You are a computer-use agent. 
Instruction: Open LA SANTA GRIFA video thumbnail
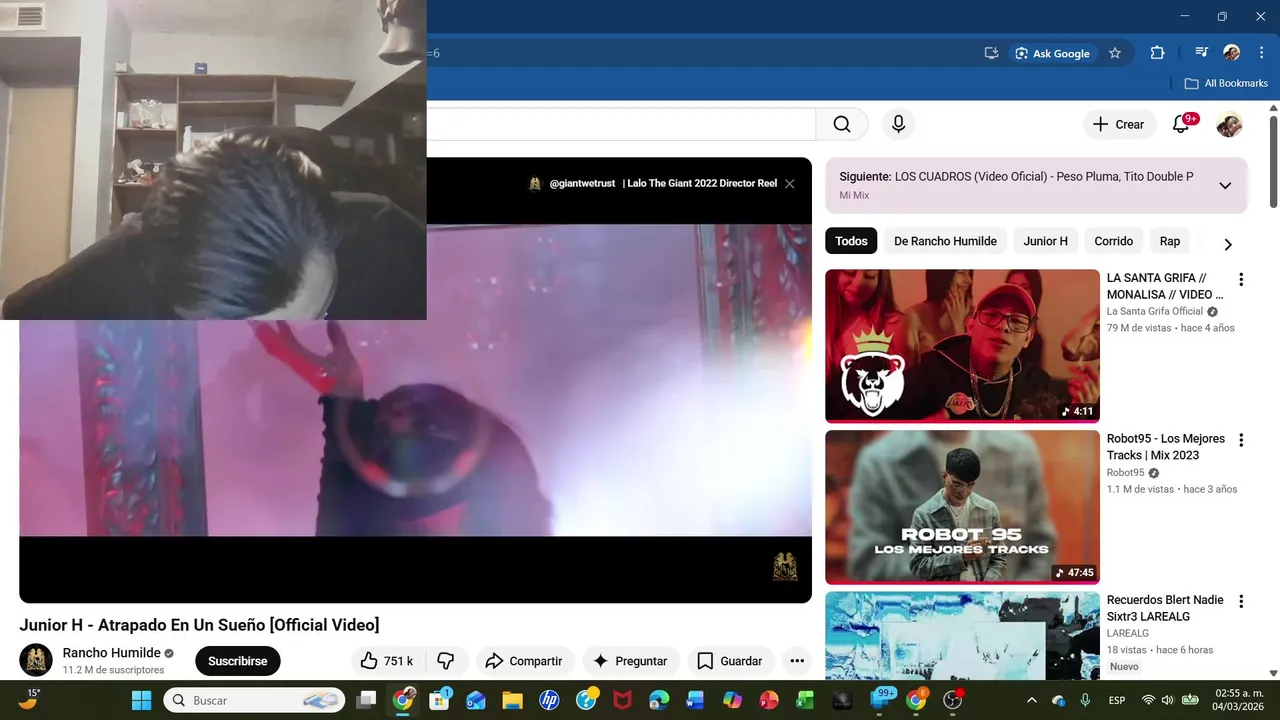(962, 346)
